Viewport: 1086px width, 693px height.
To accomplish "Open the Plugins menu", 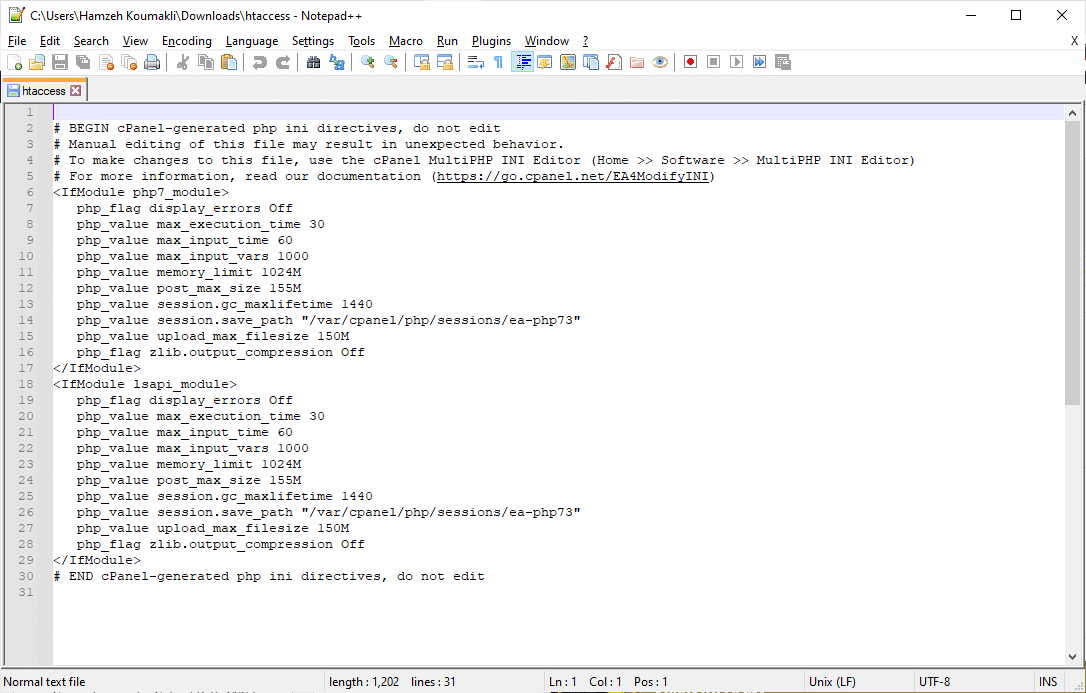I will coord(490,41).
